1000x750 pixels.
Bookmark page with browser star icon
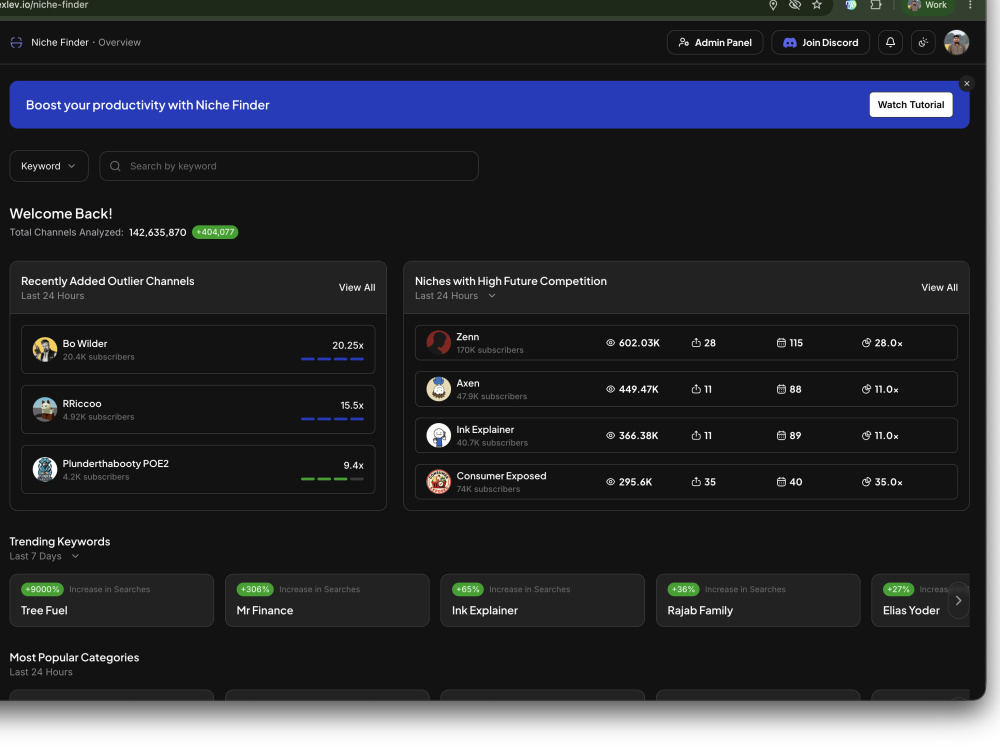[817, 5]
